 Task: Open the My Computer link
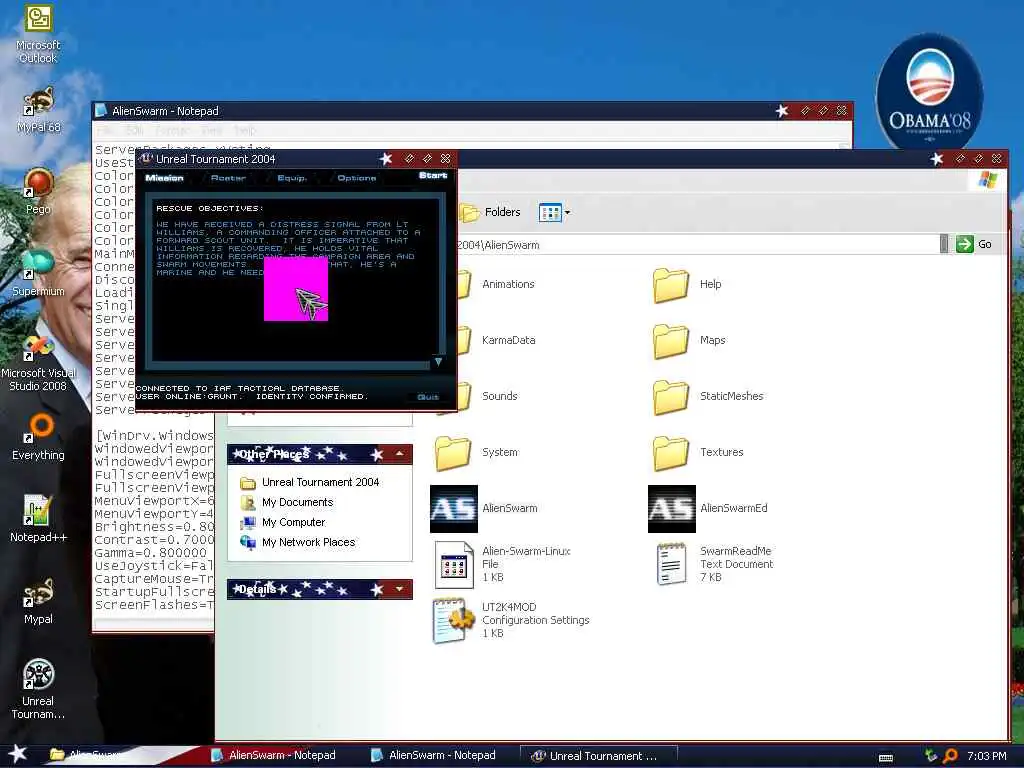[x=283, y=522]
